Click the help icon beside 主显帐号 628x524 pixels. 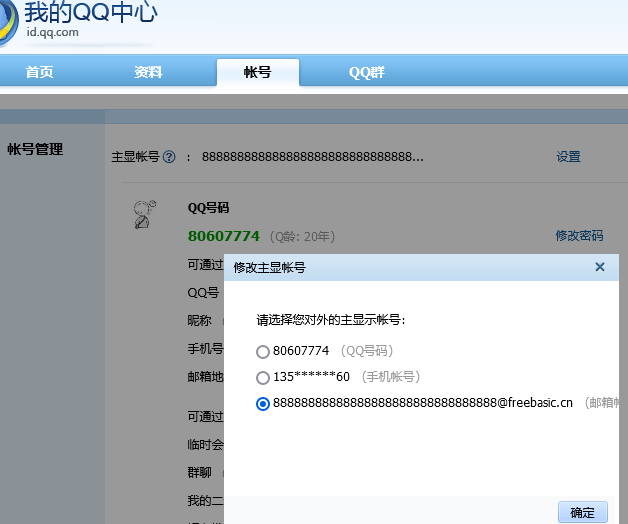pyautogui.click(x=169, y=157)
